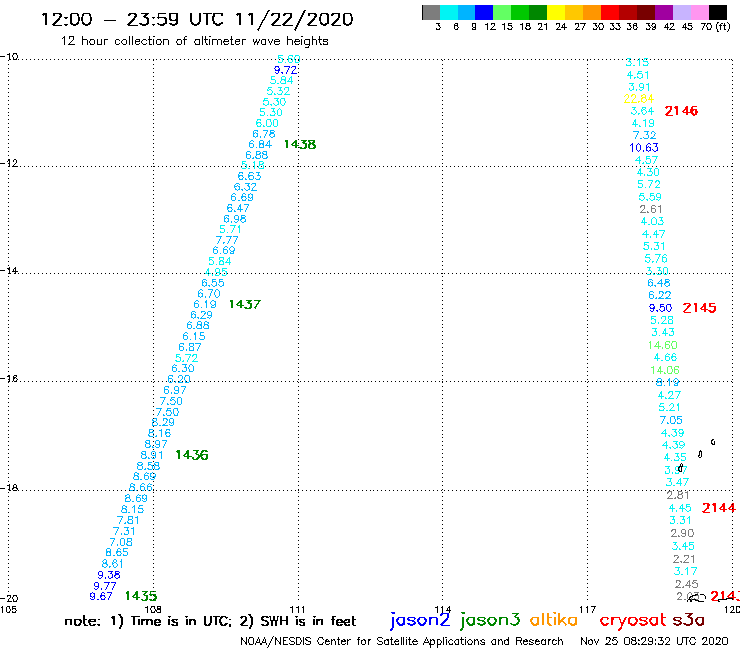Viewport: 740px width, 650px height.
Task: Click the longitude axis label 108
Action: tap(153, 609)
